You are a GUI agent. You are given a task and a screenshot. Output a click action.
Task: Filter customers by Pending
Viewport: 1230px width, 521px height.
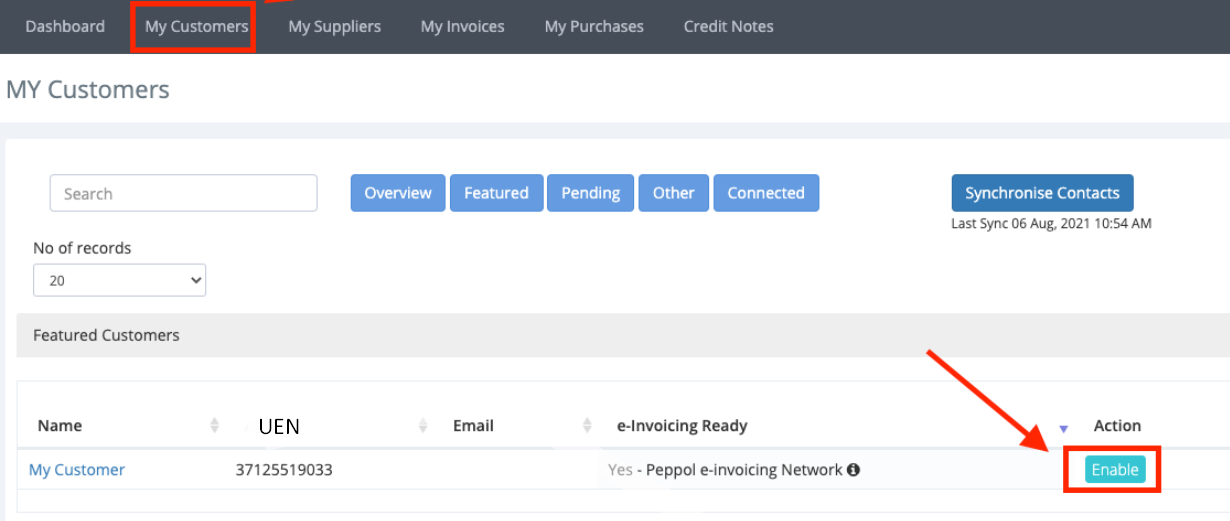[x=590, y=193]
